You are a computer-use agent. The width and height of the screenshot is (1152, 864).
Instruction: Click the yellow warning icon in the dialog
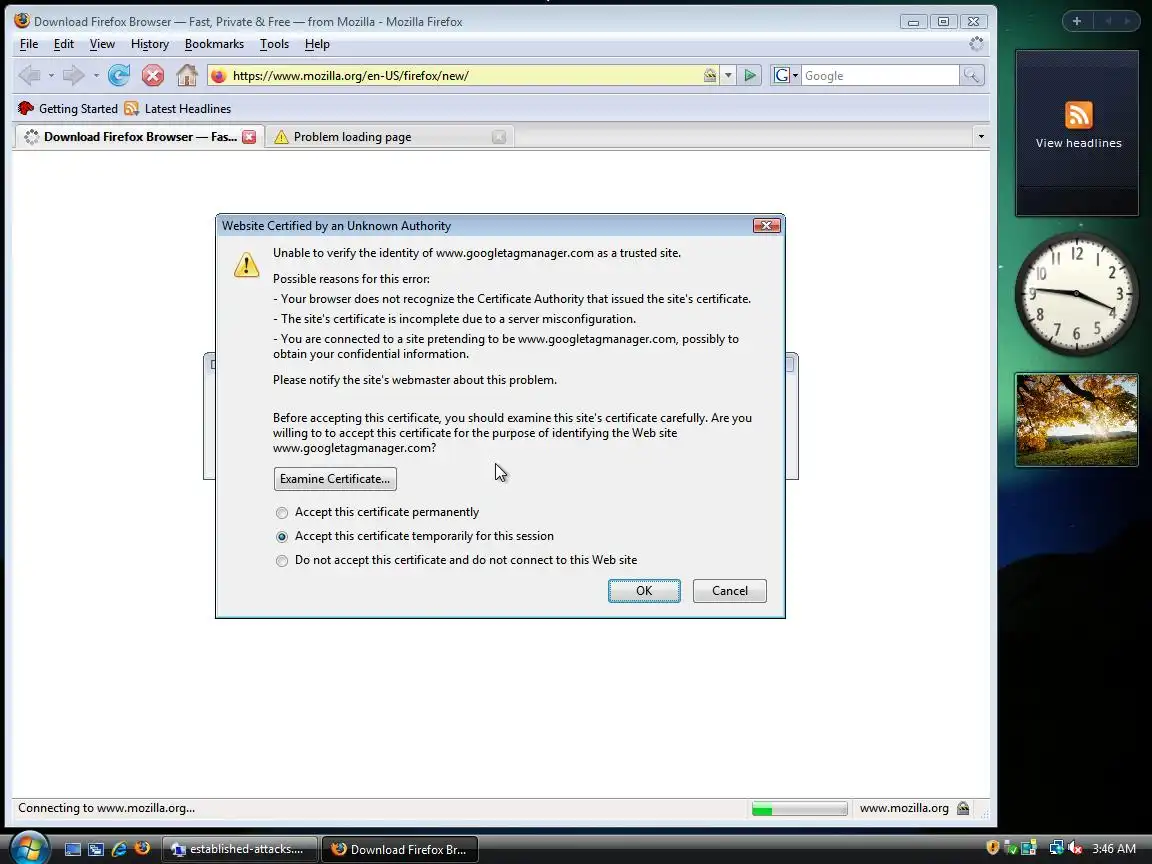(246, 264)
